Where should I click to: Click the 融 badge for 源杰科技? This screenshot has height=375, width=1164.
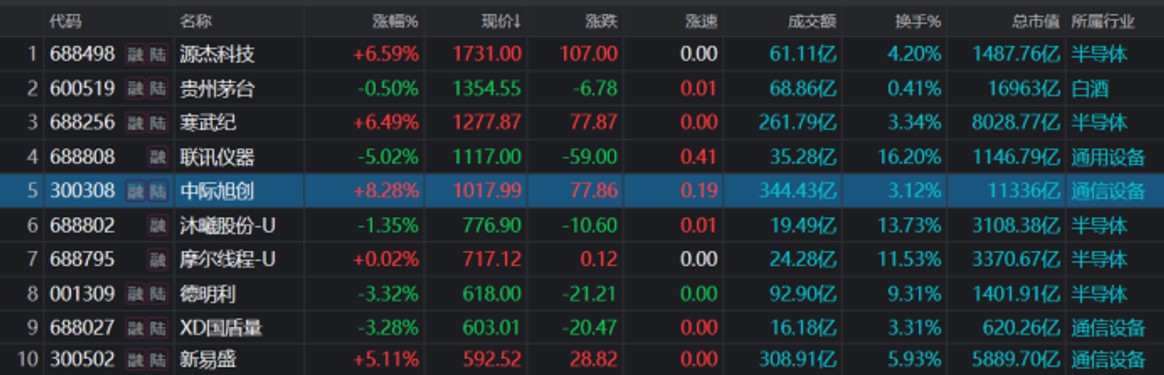(135, 54)
